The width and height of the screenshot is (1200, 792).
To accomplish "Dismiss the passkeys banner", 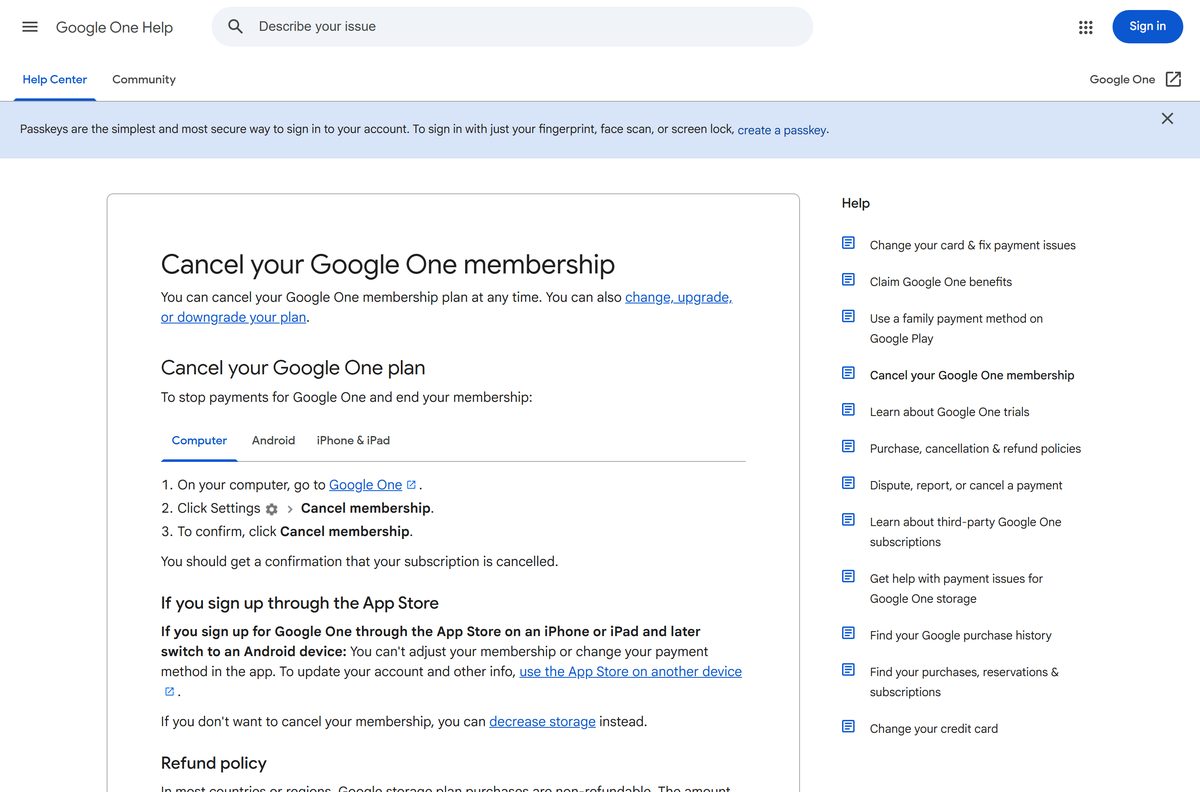I will tap(1167, 118).
